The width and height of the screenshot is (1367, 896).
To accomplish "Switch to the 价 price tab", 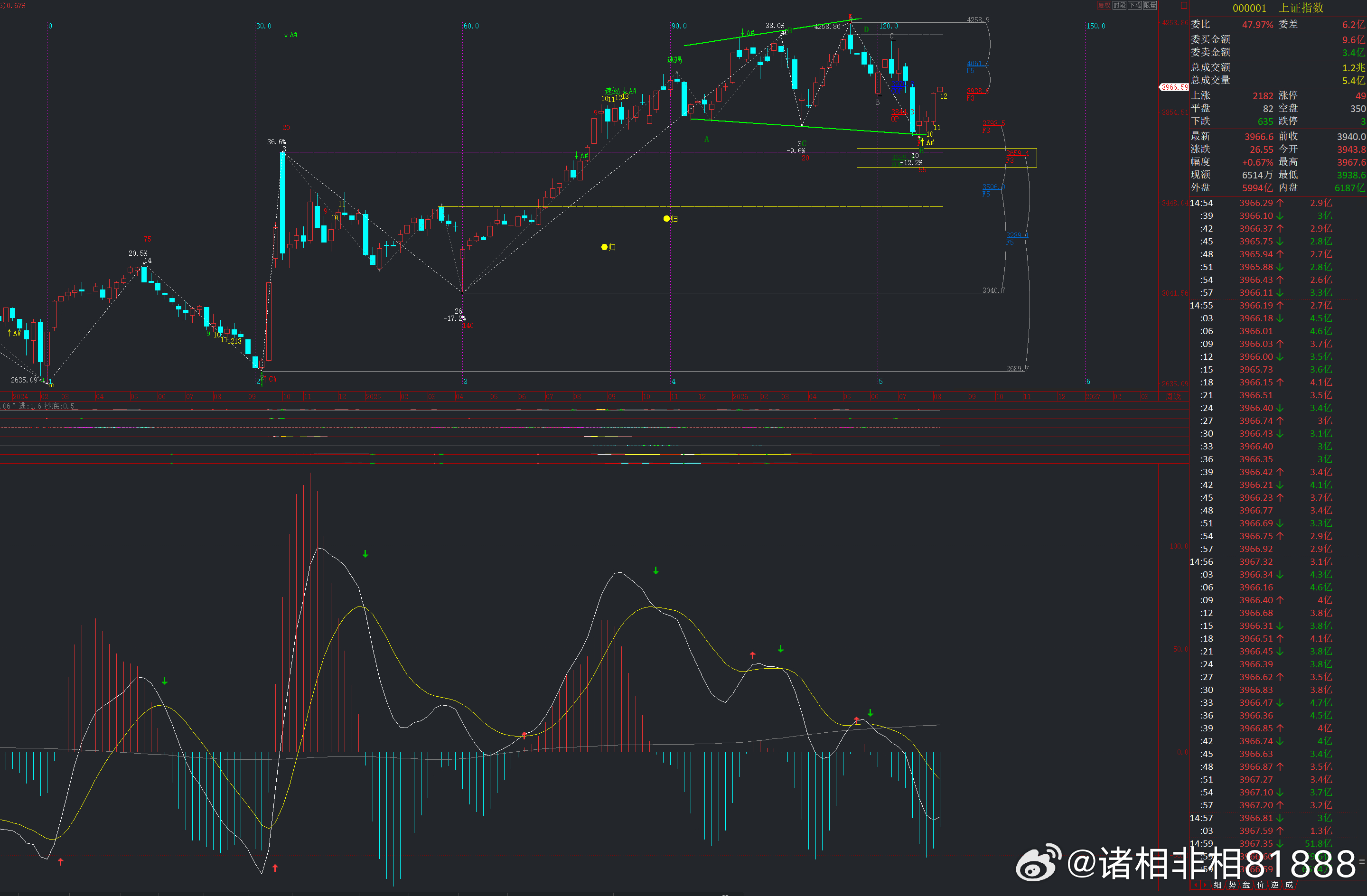I will coord(1261,885).
